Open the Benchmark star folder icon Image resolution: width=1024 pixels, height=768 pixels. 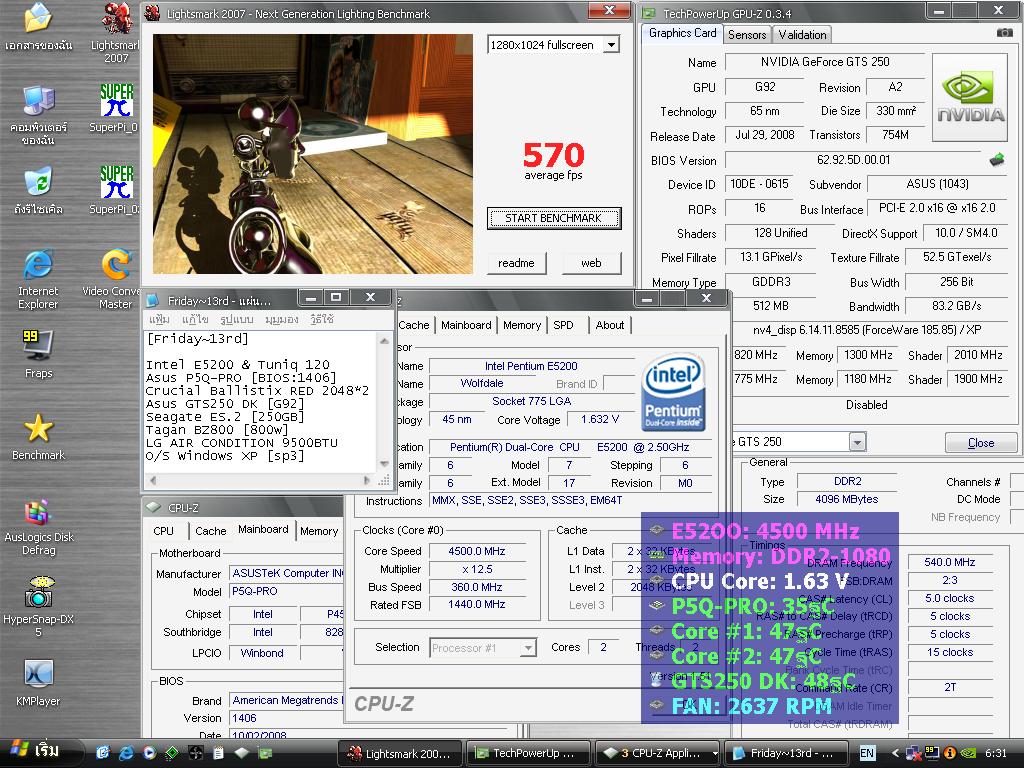38,437
